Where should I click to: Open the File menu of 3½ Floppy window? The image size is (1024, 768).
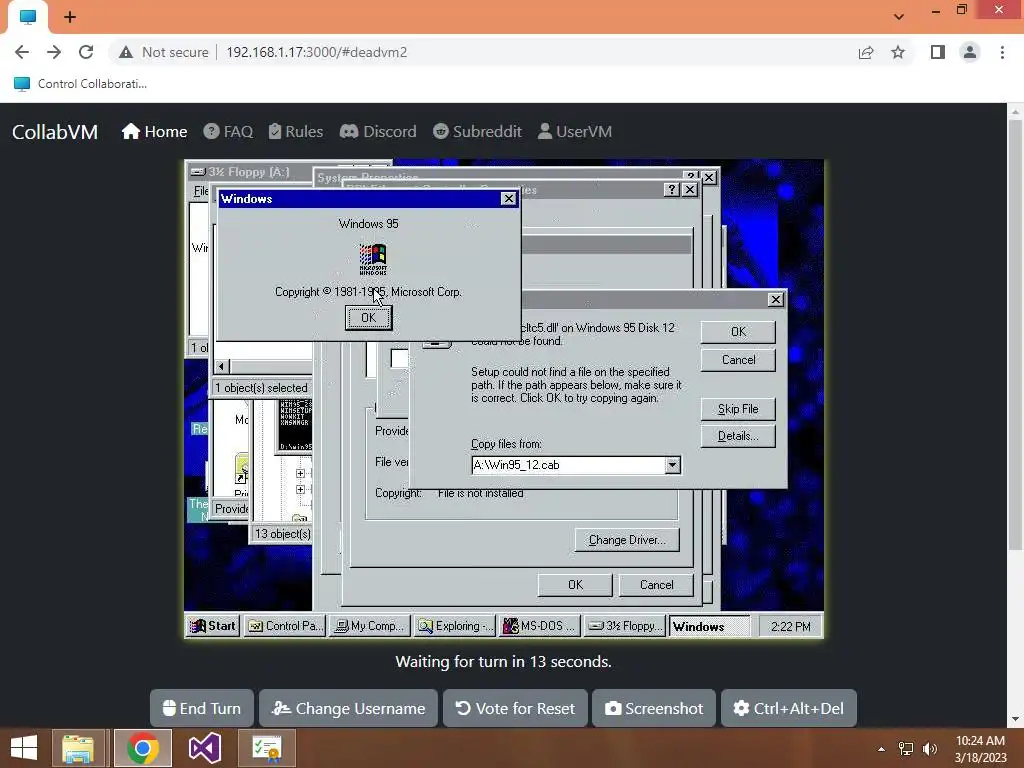coord(200,191)
